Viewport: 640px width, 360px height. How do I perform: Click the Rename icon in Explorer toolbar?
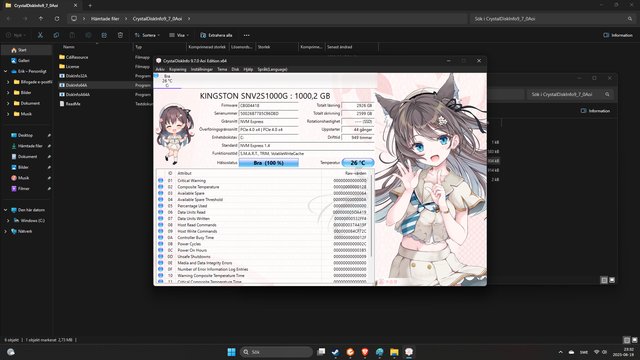88,35
